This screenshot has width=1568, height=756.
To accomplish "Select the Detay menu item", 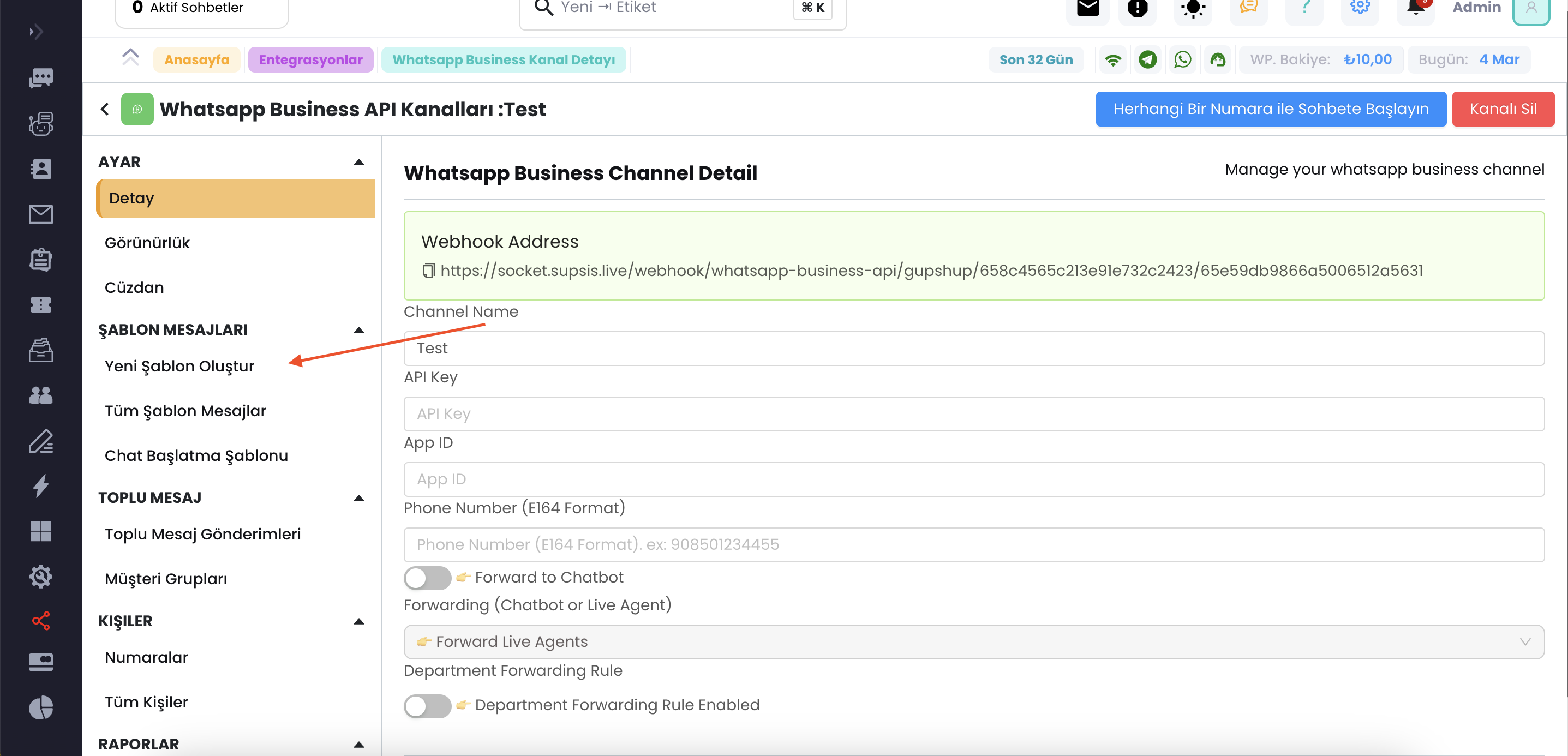I will [236, 199].
